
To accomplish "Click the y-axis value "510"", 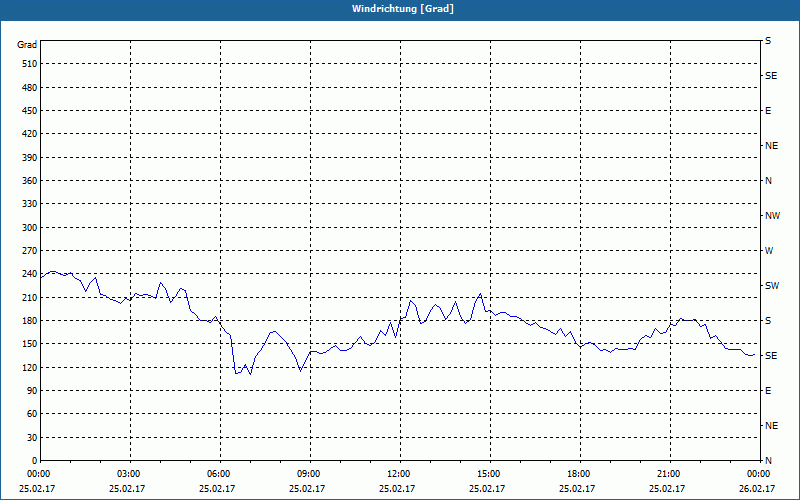I will coord(30,64).
